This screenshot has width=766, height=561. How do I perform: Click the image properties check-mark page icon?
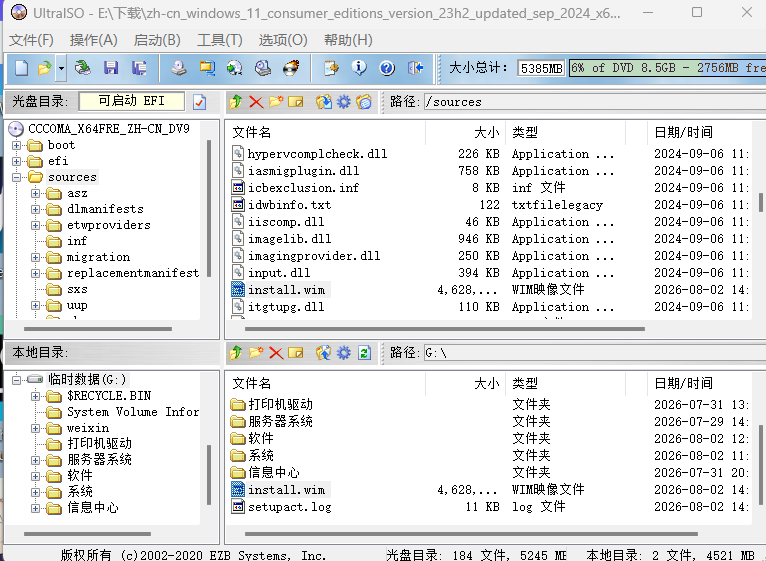[199, 102]
